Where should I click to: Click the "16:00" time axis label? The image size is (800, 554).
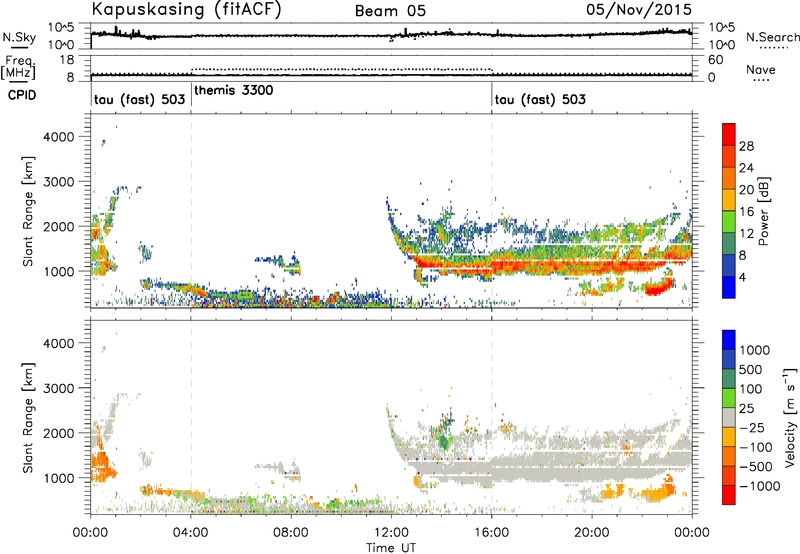(x=491, y=533)
